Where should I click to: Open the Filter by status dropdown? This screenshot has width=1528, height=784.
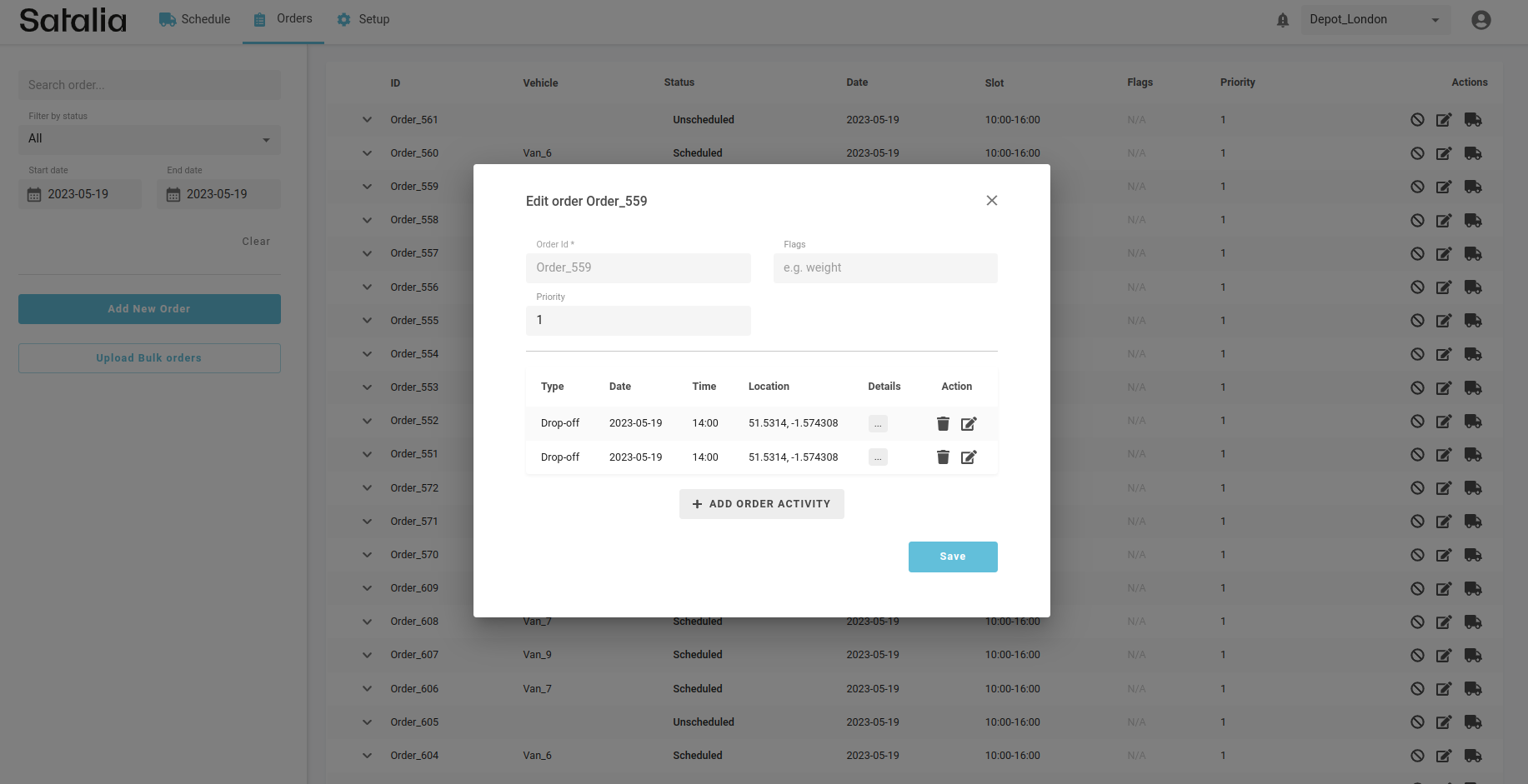point(149,139)
